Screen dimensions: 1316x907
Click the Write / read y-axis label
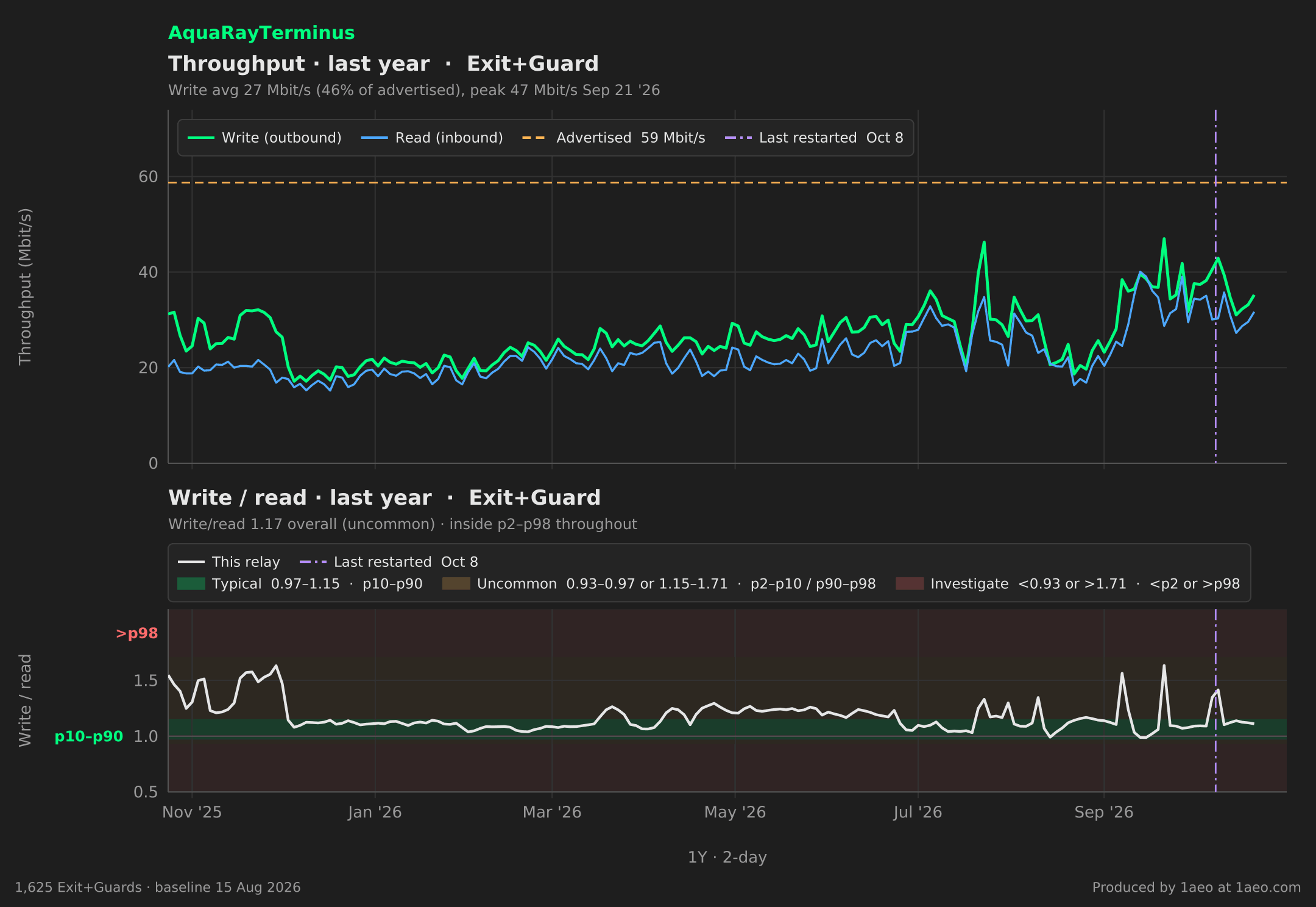pyautogui.click(x=25, y=700)
